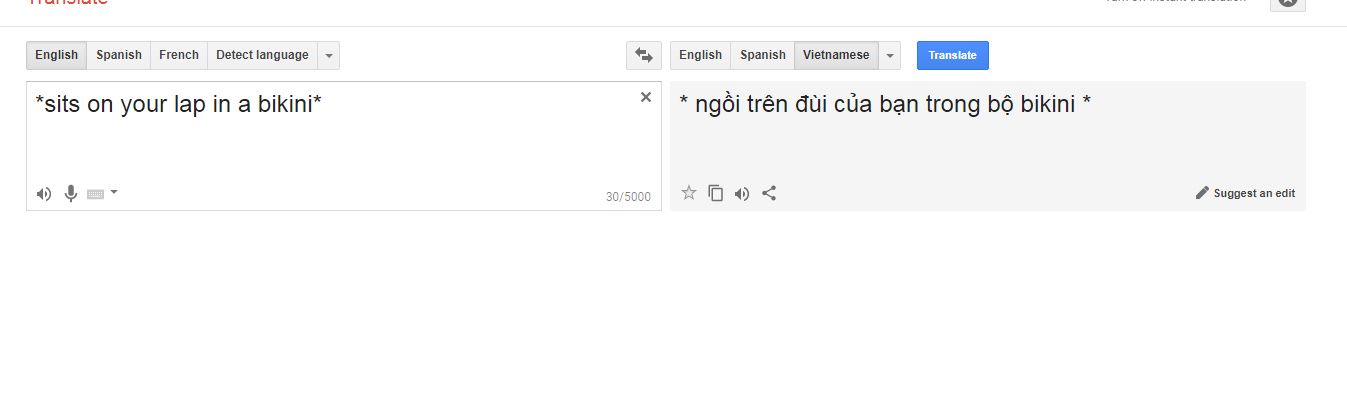Expand the target language dropdown arrow
Image resolution: width=1347 pixels, height=407 pixels.
point(890,55)
